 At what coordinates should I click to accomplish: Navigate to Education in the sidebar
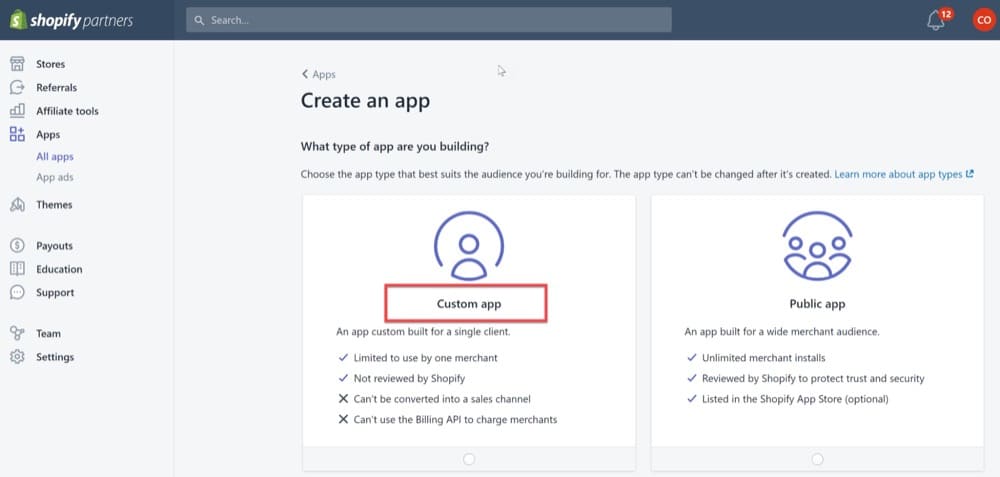pos(59,269)
